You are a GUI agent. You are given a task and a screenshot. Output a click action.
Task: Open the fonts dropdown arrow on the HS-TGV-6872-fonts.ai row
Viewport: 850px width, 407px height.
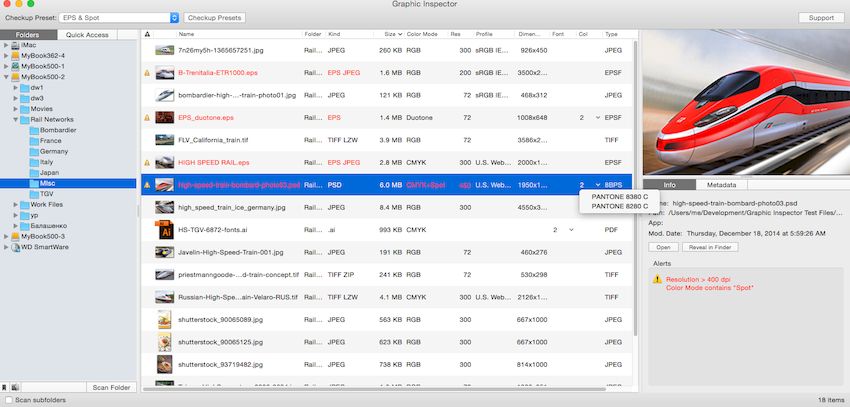(571, 230)
